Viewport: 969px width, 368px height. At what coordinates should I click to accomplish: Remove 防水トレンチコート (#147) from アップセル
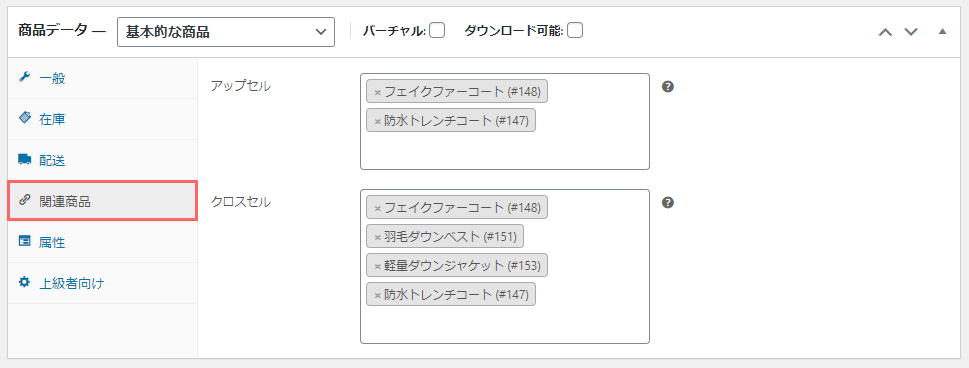[377, 122]
